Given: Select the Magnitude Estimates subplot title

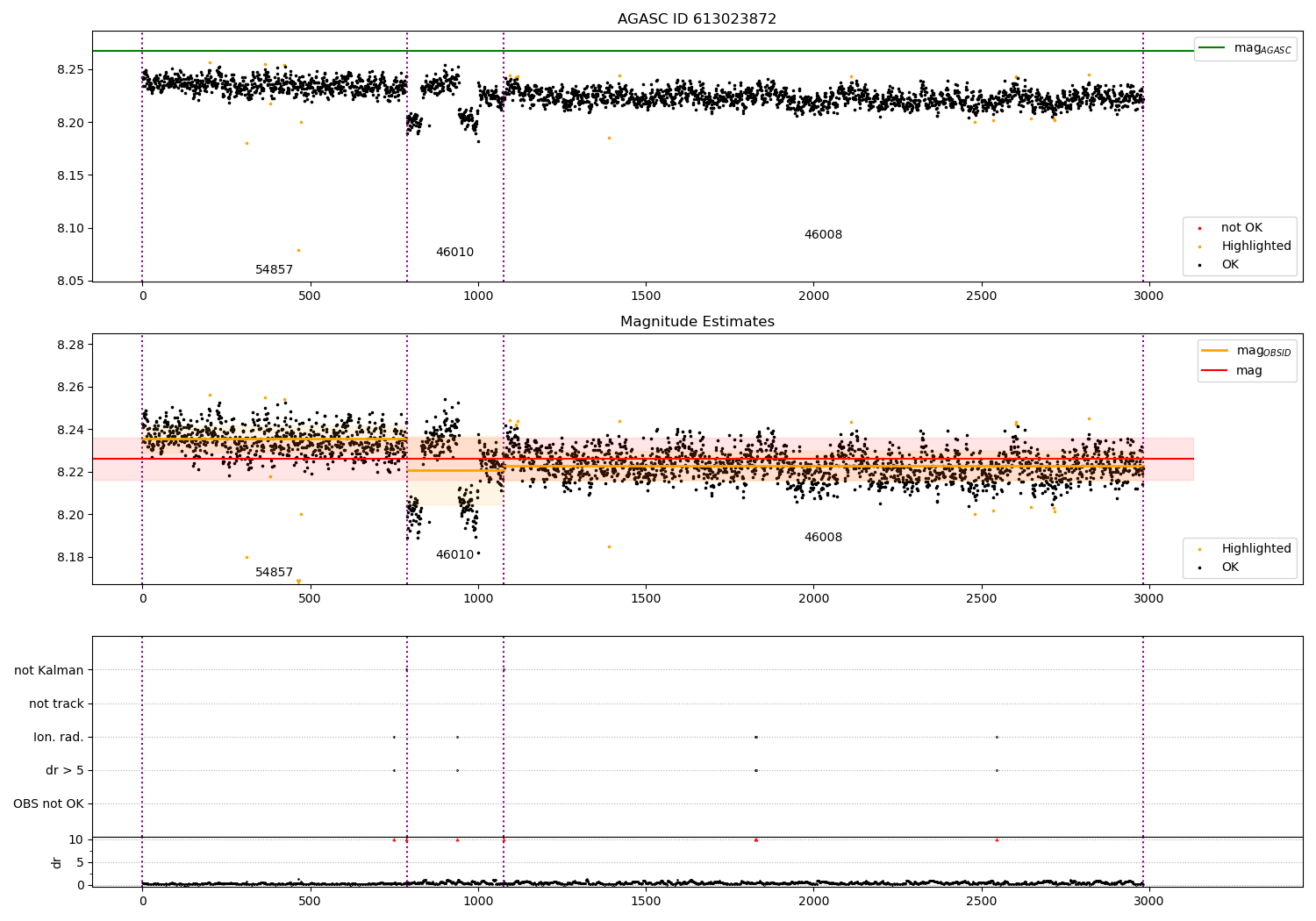Looking at the screenshot, I should click(x=697, y=322).
